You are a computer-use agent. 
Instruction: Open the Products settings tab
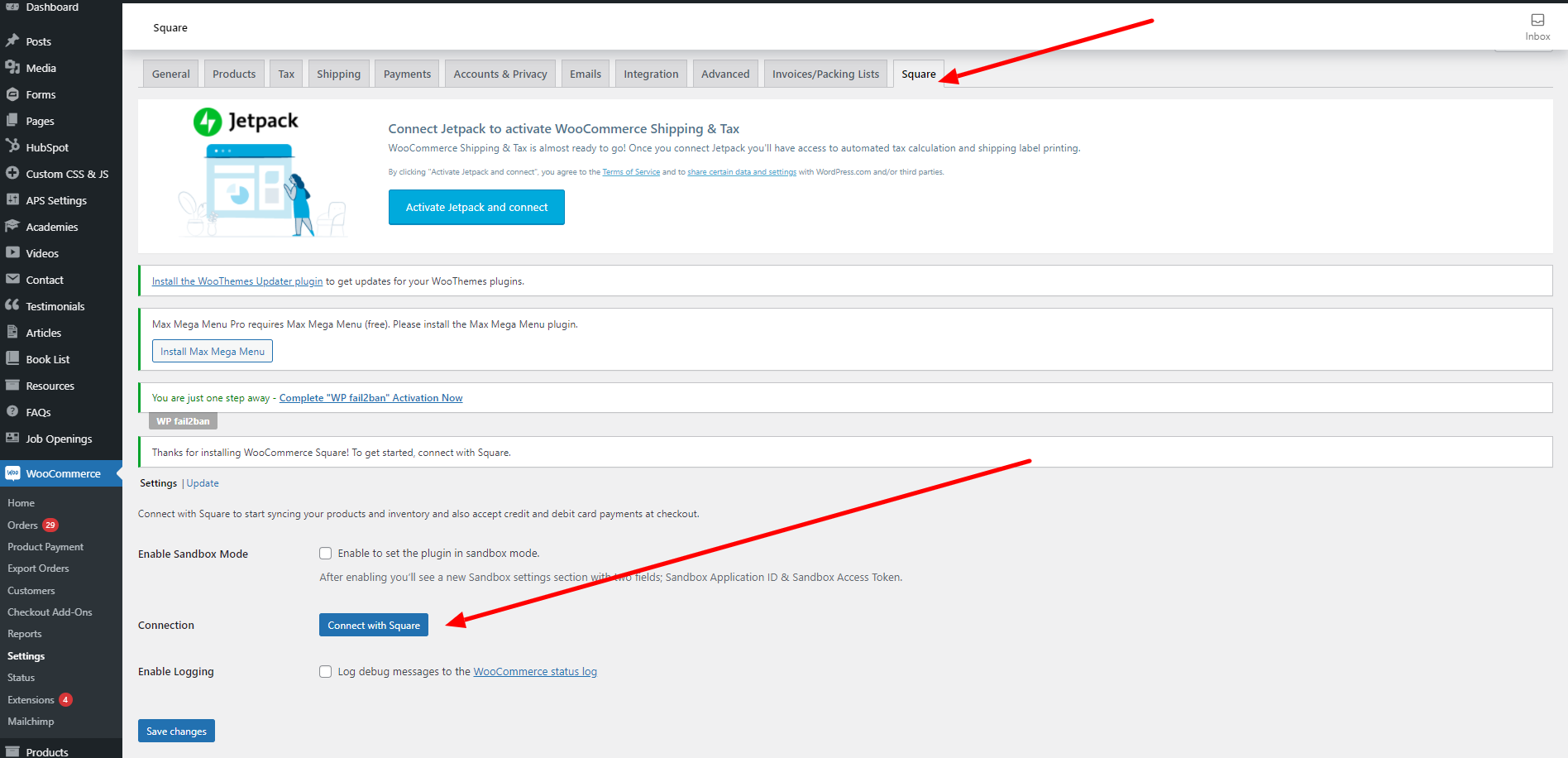point(234,74)
